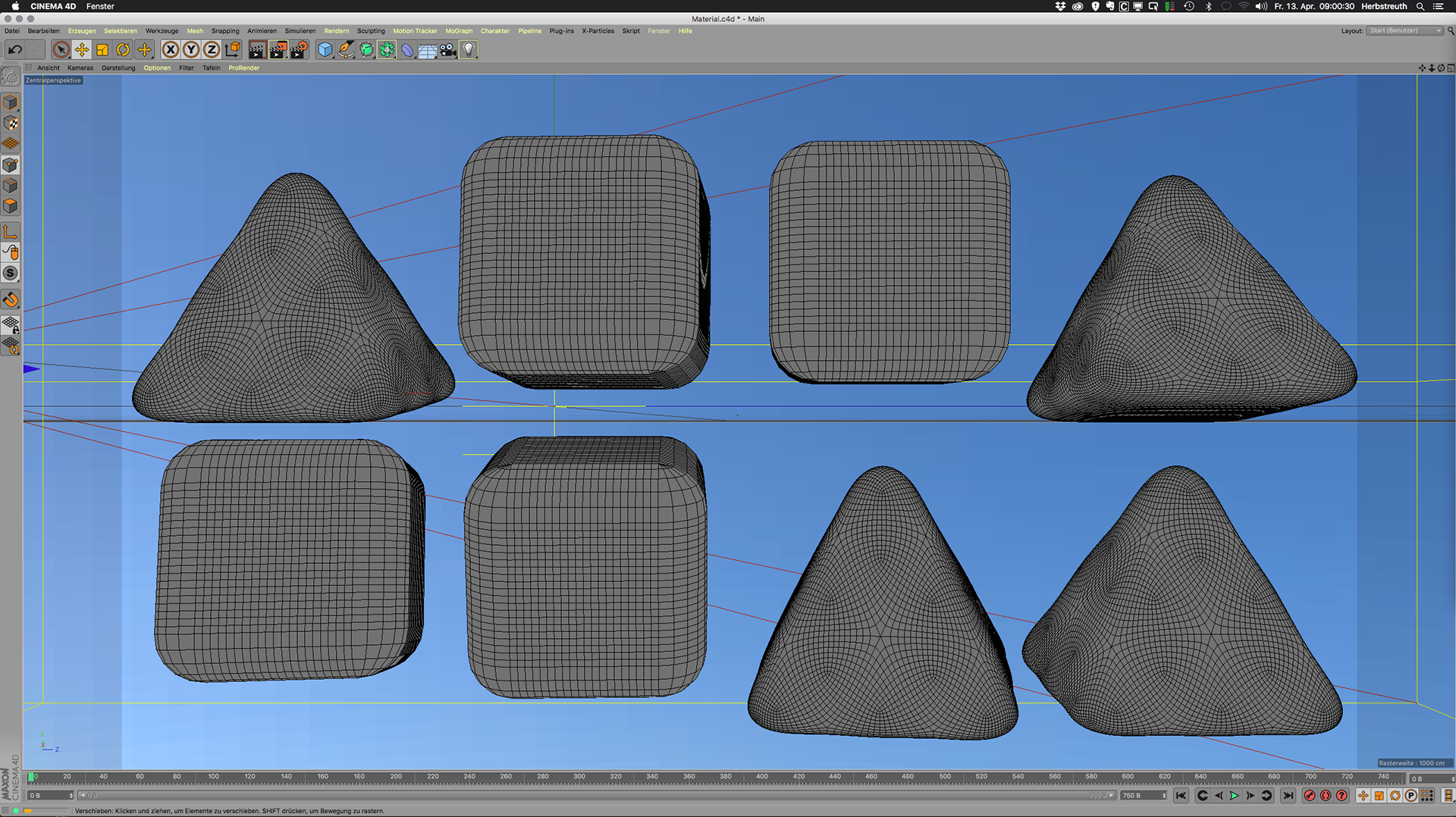Open the Layout dropdown Start (Benutzer)
Viewport: 1456px width, 817px height.
[1404, 31]
